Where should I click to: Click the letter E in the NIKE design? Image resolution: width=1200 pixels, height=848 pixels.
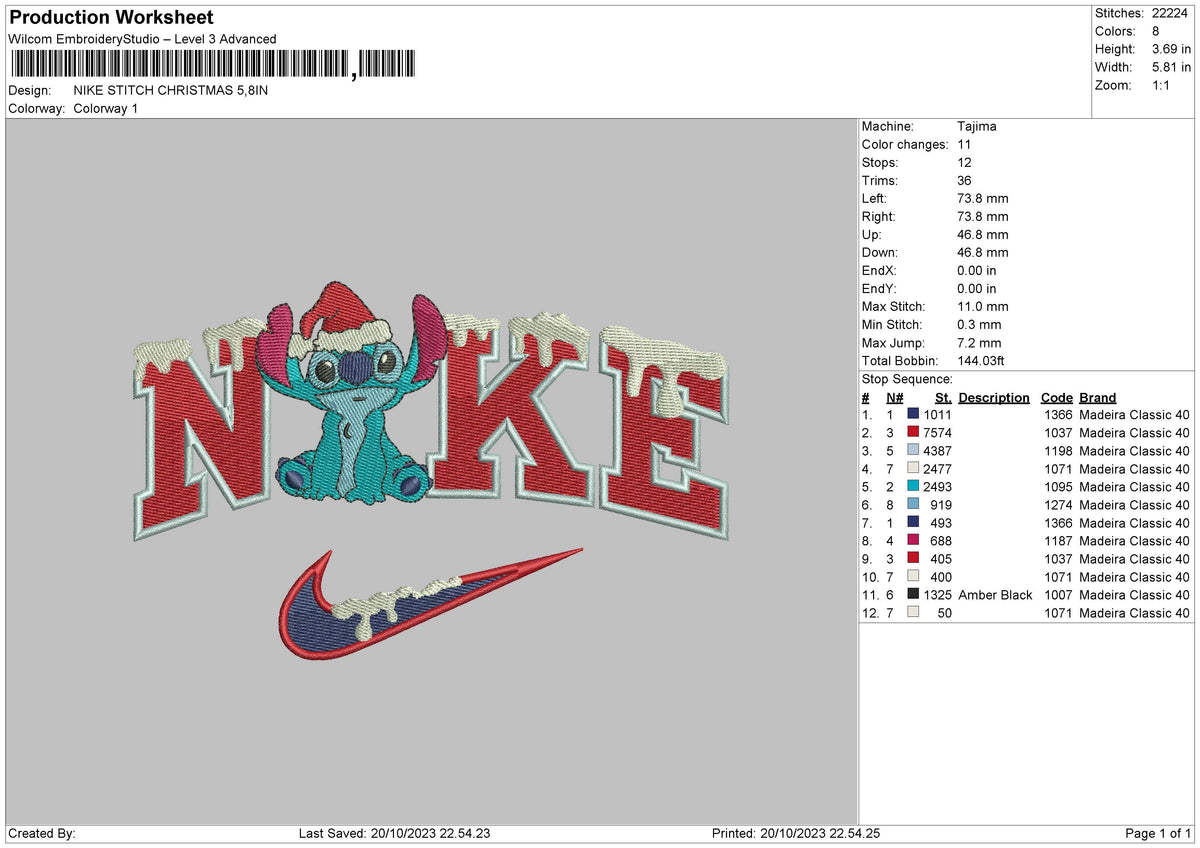tap(665, 432)
